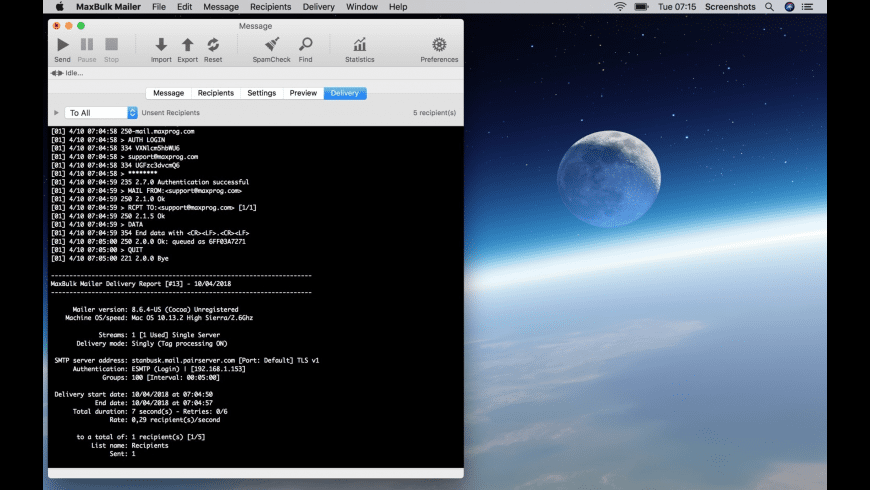Open the Import tool
Viewport: 870px width, 490px height.
tap(161, 45)
